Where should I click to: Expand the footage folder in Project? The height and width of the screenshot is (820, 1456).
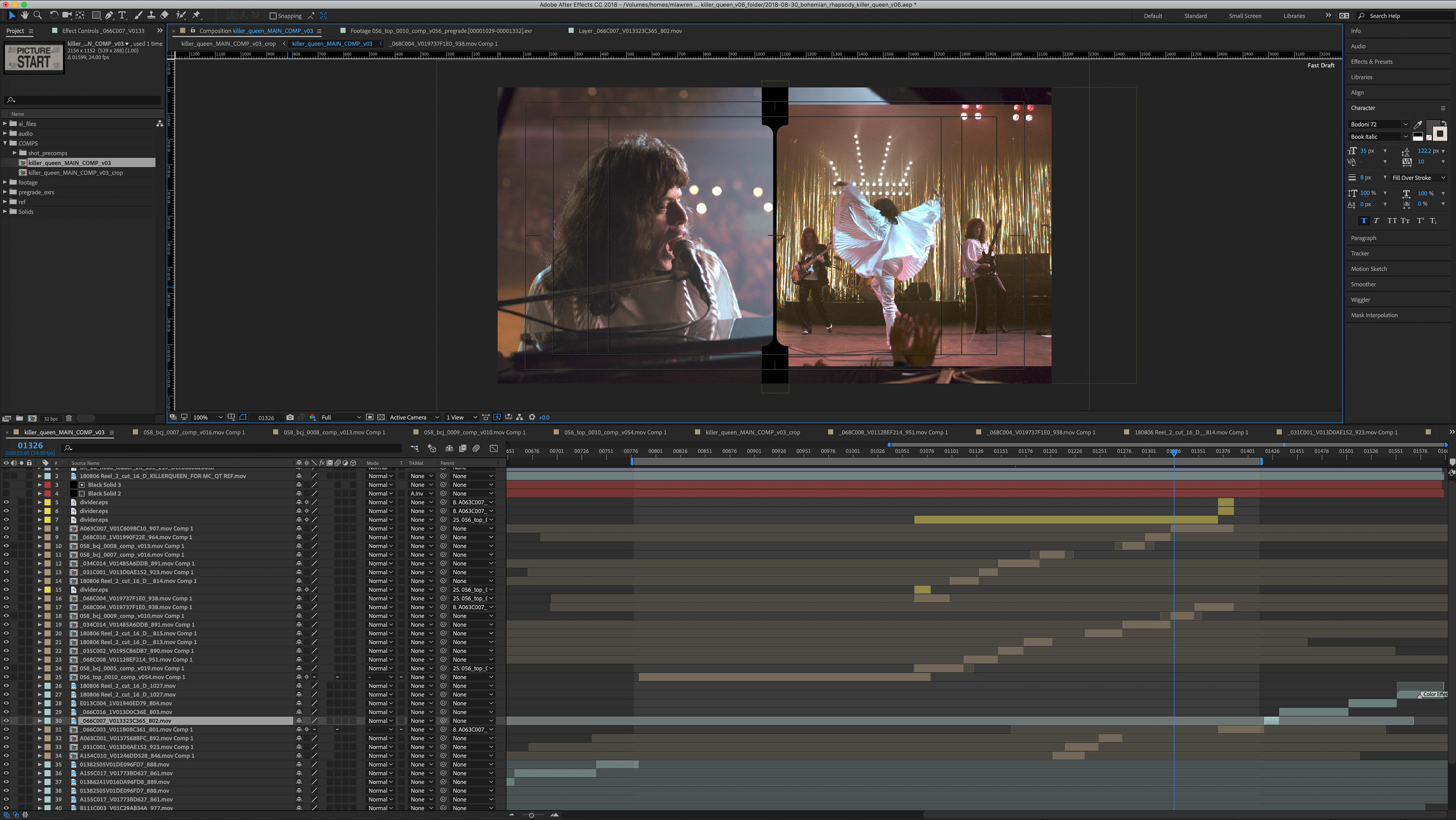click(x=5, y=182)
